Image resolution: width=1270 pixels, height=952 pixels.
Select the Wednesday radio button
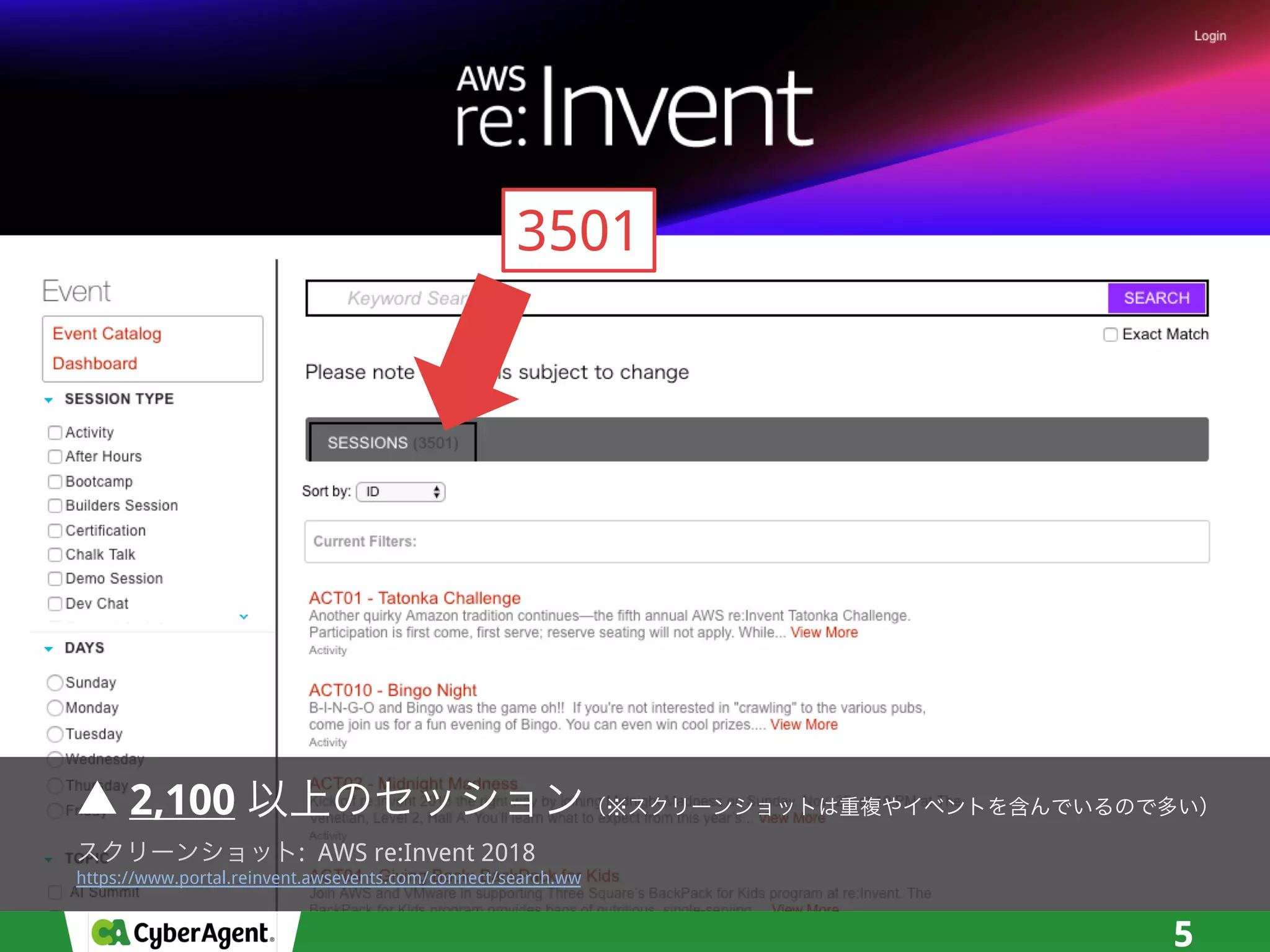tap(55, 759)
